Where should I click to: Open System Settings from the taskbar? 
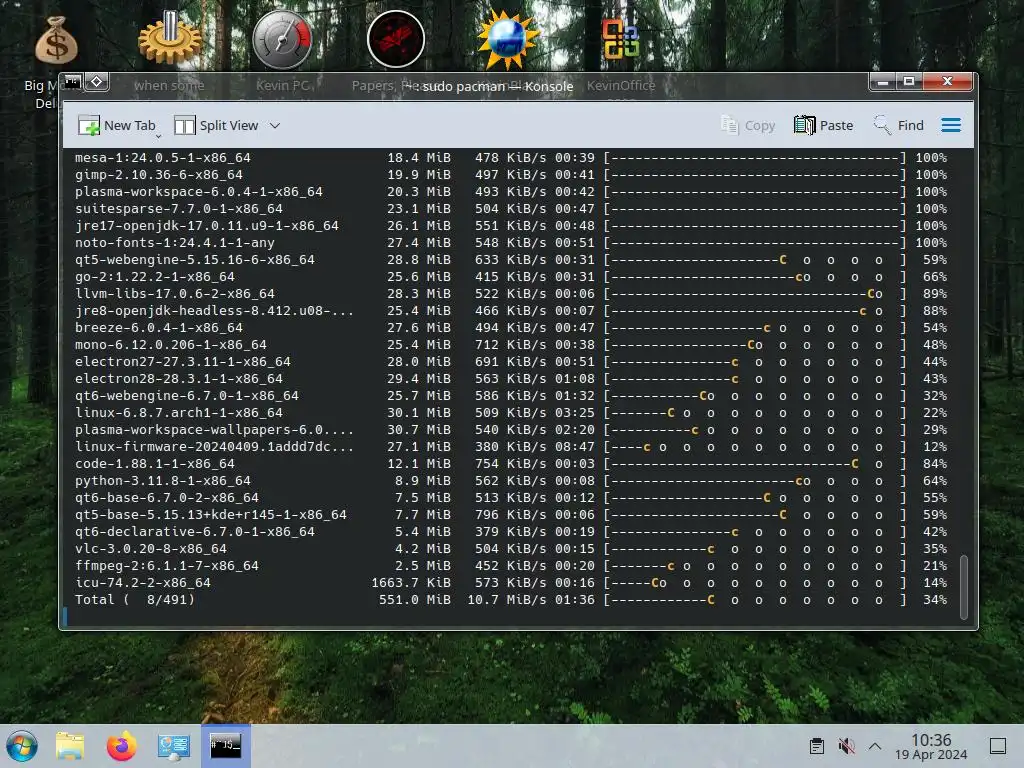[174, 746]
